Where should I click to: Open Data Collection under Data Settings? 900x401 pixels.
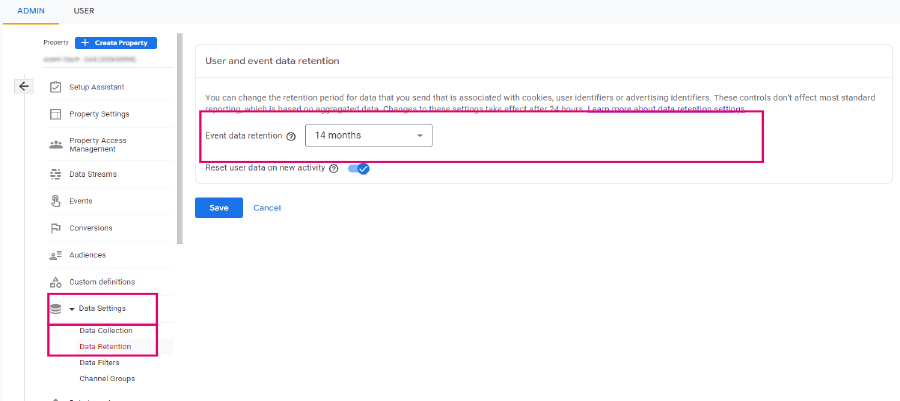[x=106, y=330]
